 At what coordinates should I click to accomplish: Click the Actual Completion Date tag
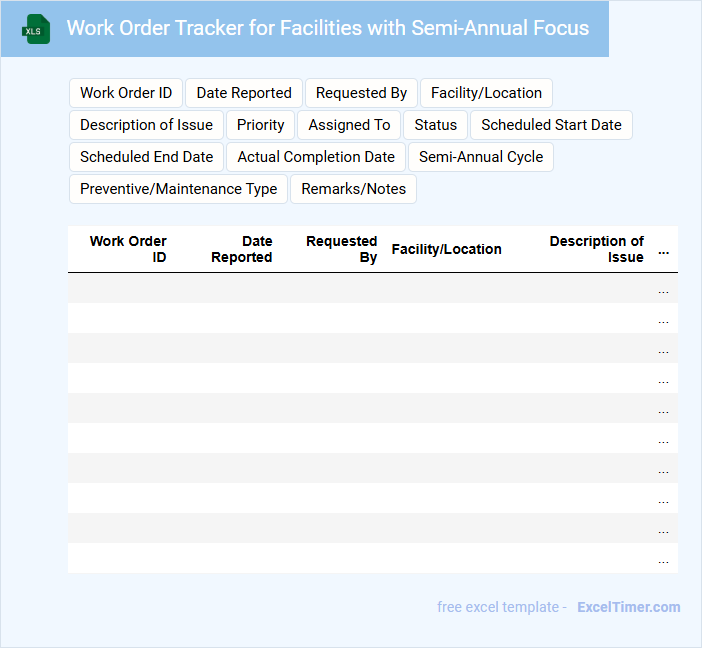click(316, 157)
